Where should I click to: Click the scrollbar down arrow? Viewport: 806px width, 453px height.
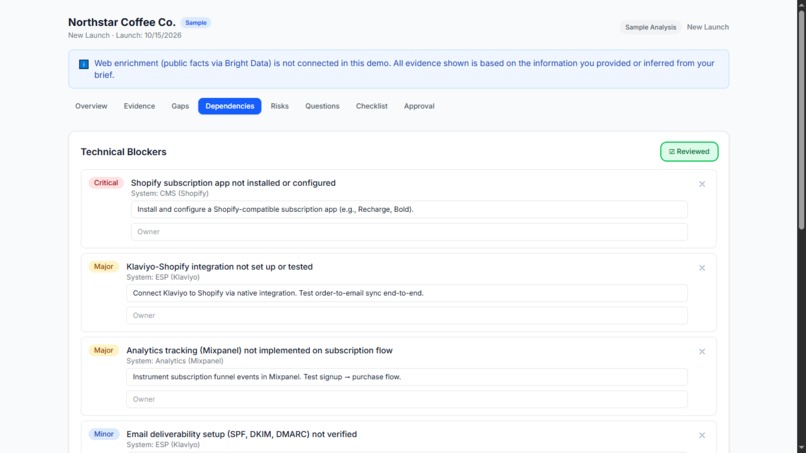click(801, 448)
